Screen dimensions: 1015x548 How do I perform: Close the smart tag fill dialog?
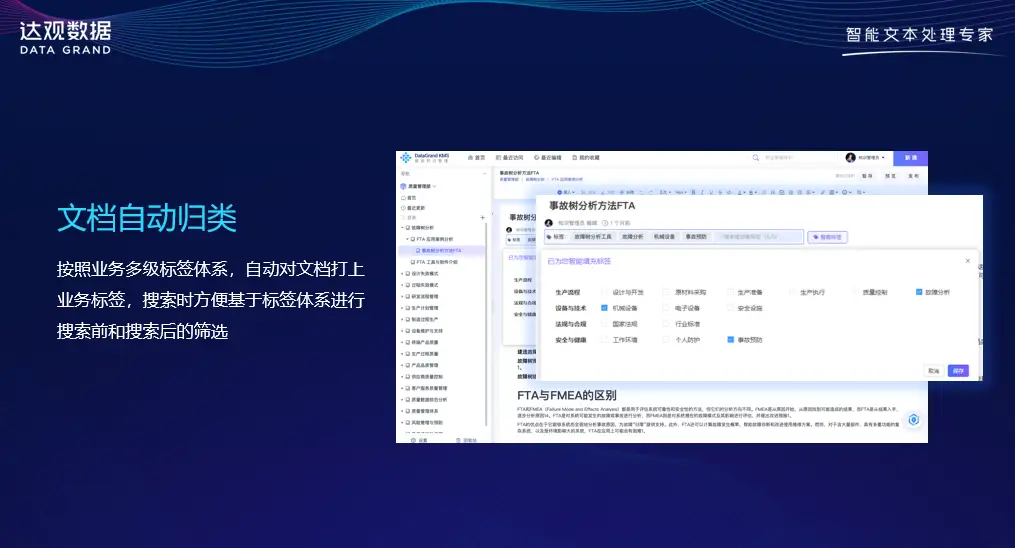pos(967,260)
